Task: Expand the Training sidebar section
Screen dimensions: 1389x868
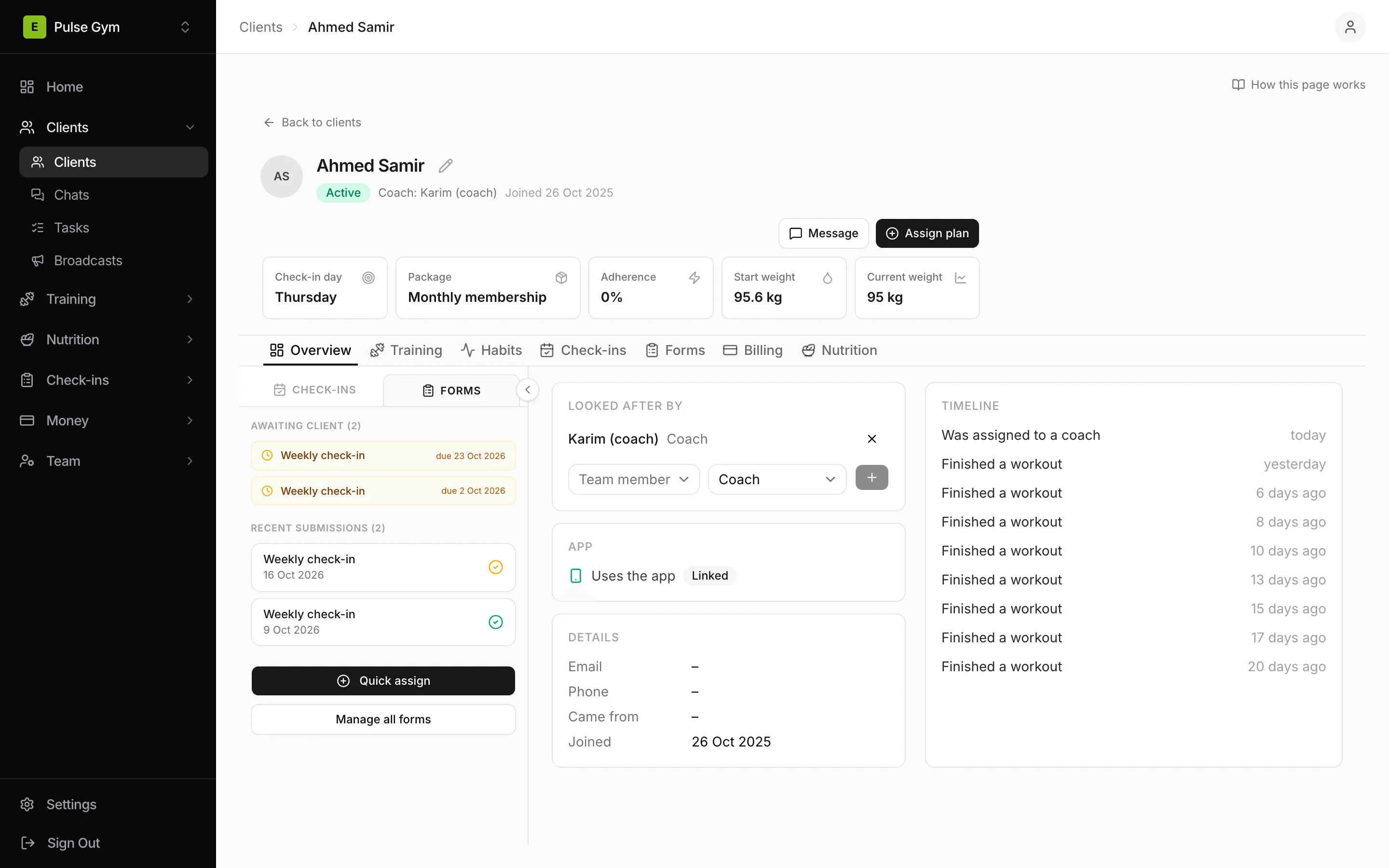Action: [190, 299]
